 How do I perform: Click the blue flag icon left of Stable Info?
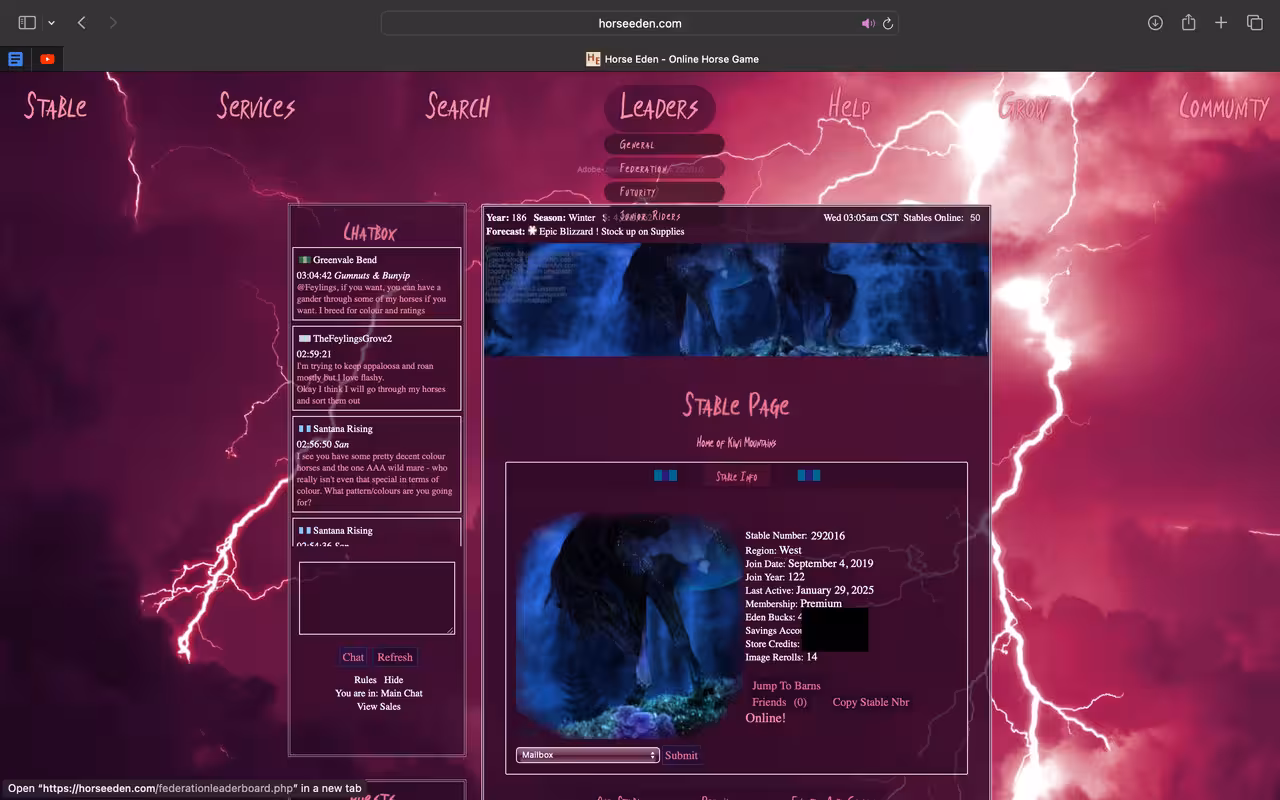[x=666, y=475]
